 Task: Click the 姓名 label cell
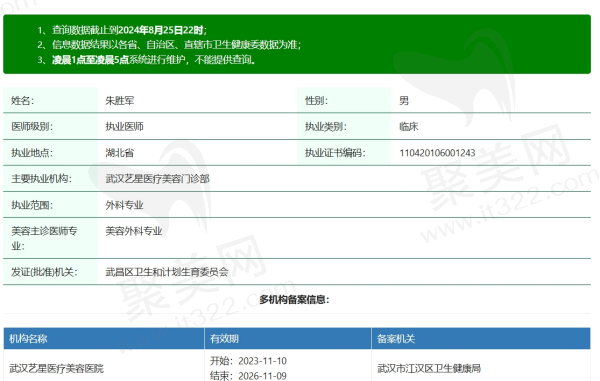click(x=51, y=100)
